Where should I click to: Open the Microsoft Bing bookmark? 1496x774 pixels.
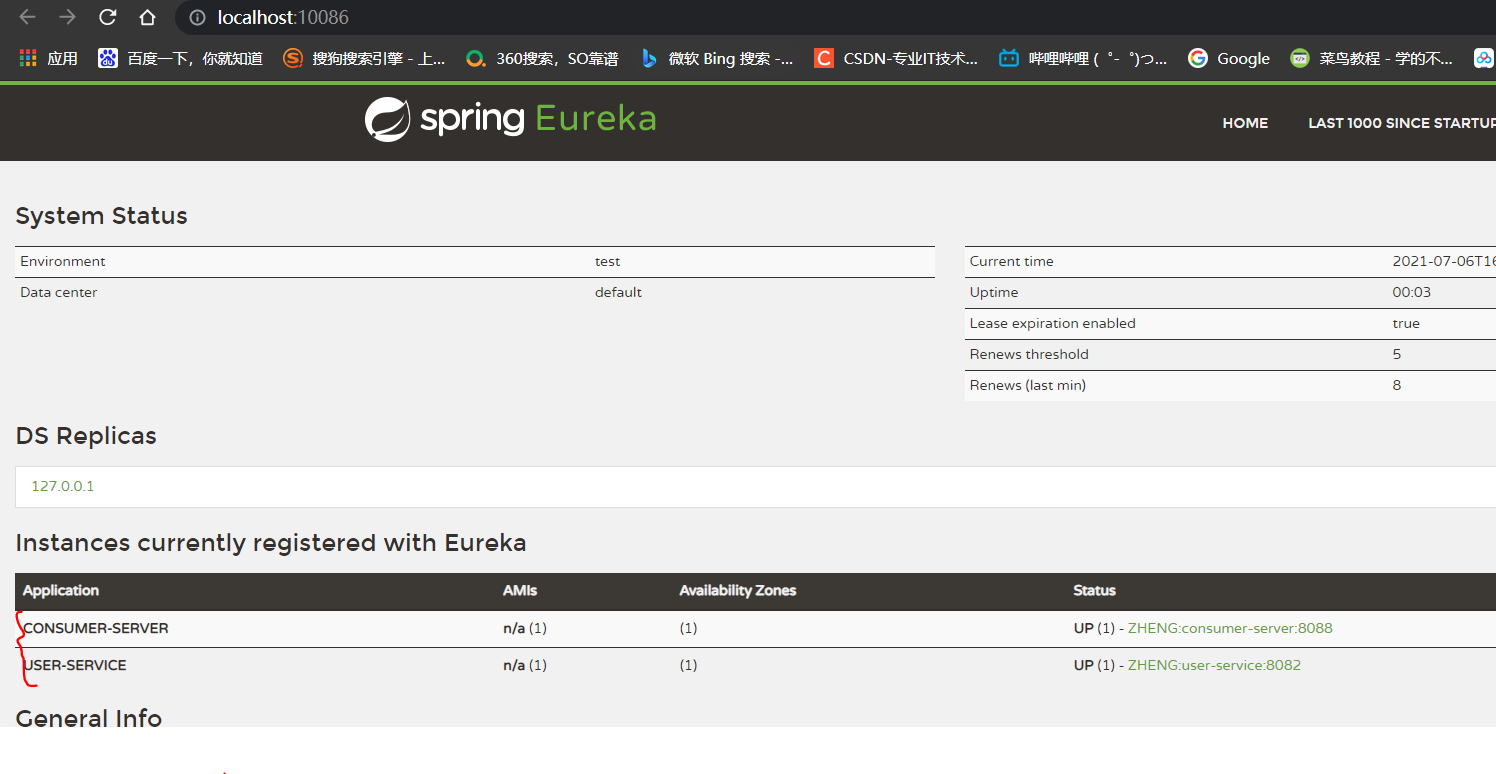tap(717, 58)
